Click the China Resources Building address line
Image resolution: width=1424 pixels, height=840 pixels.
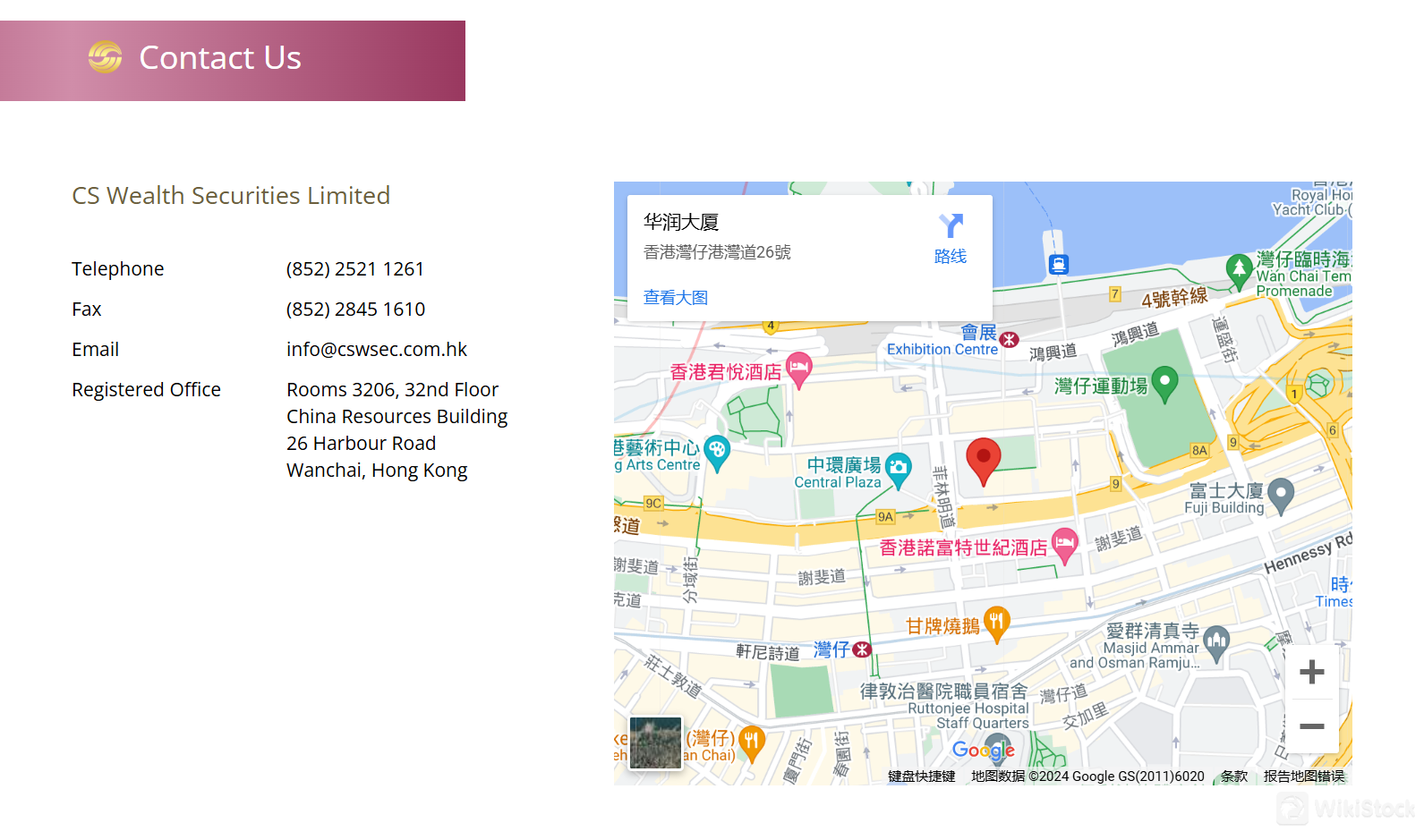tap(397, 417)
